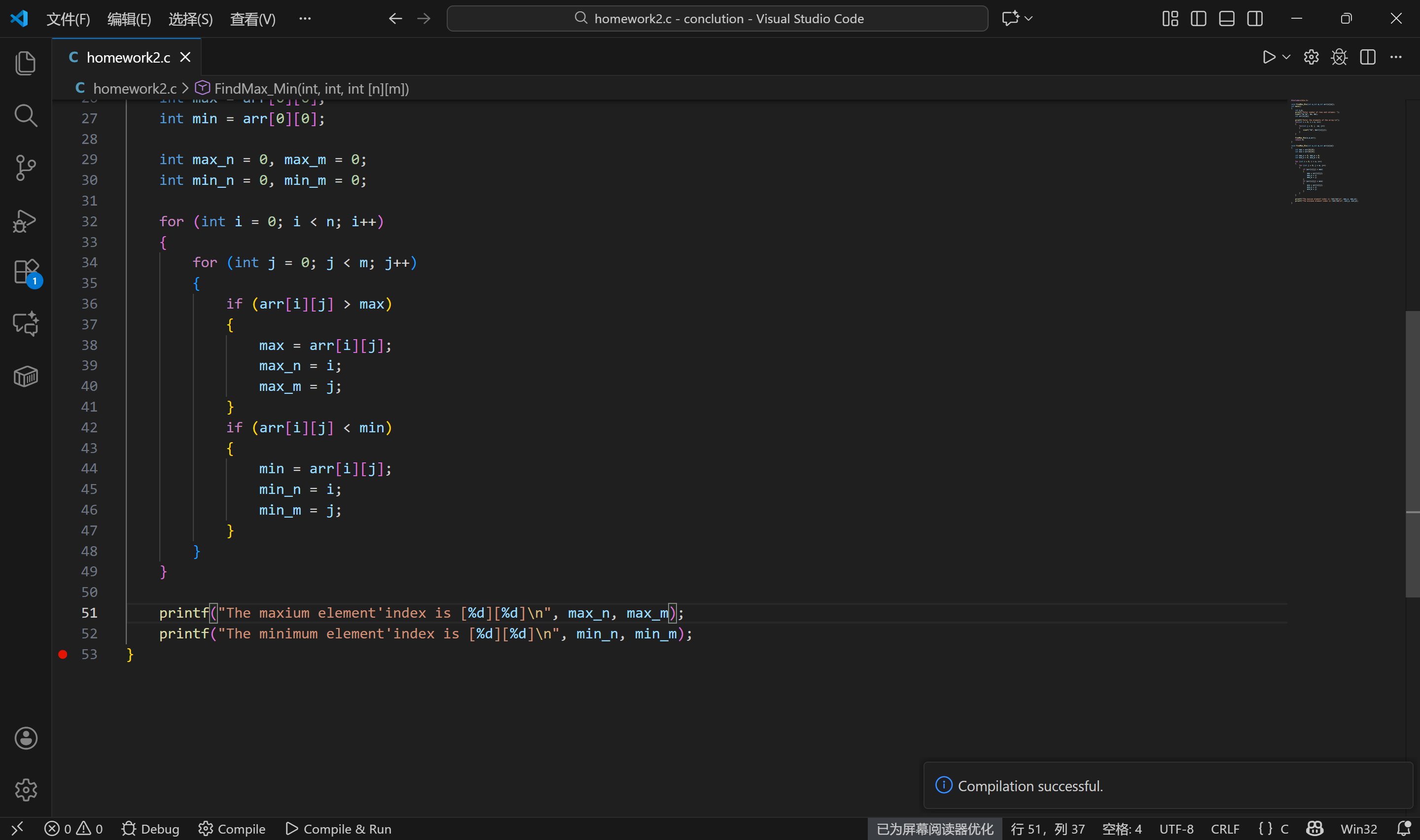Click the Accounts icon in activity bar
1420x840 pixels.
pos(26,738)
